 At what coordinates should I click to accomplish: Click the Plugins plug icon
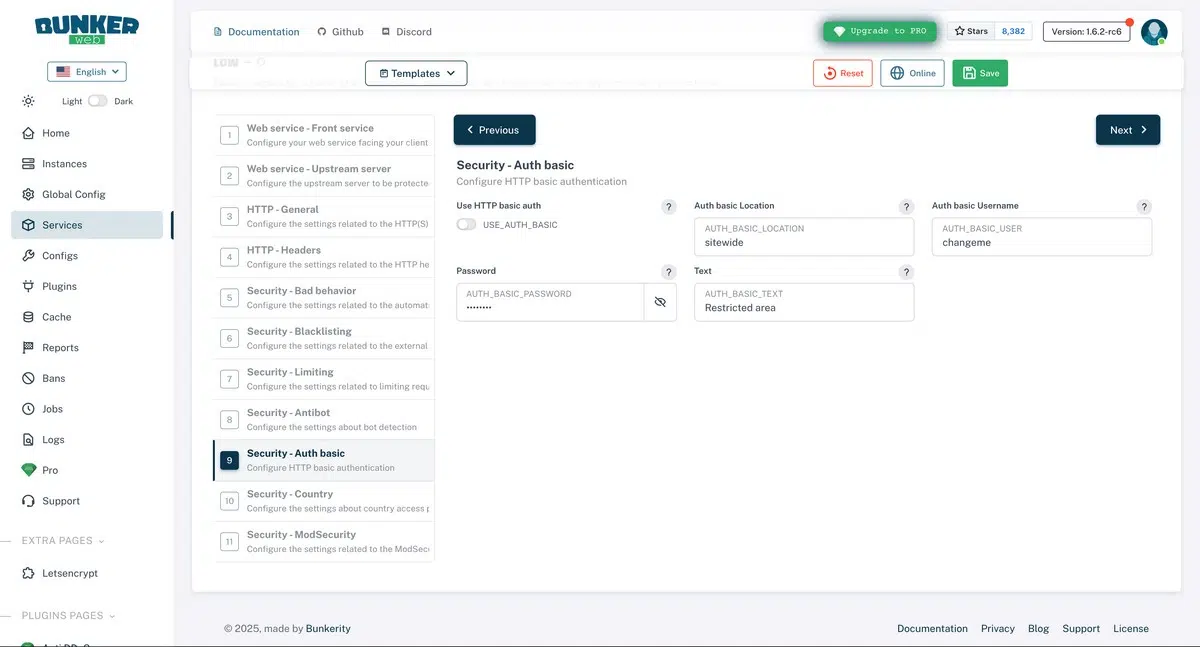[28, 286]
